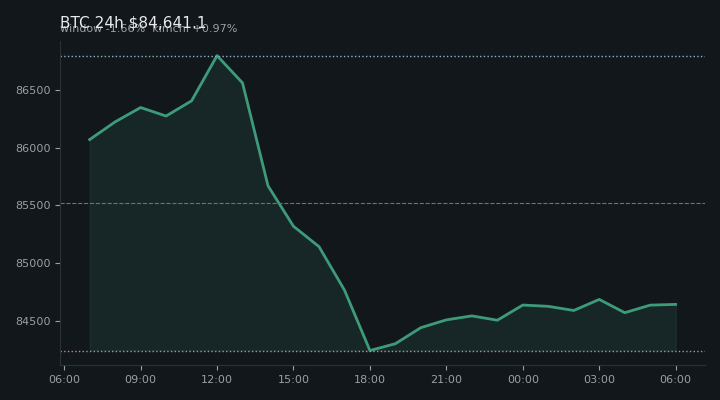Click the "BTC 24h $84,641.1" chart title
The width and height of the screenshot is (720, 400).
[133, 22]
